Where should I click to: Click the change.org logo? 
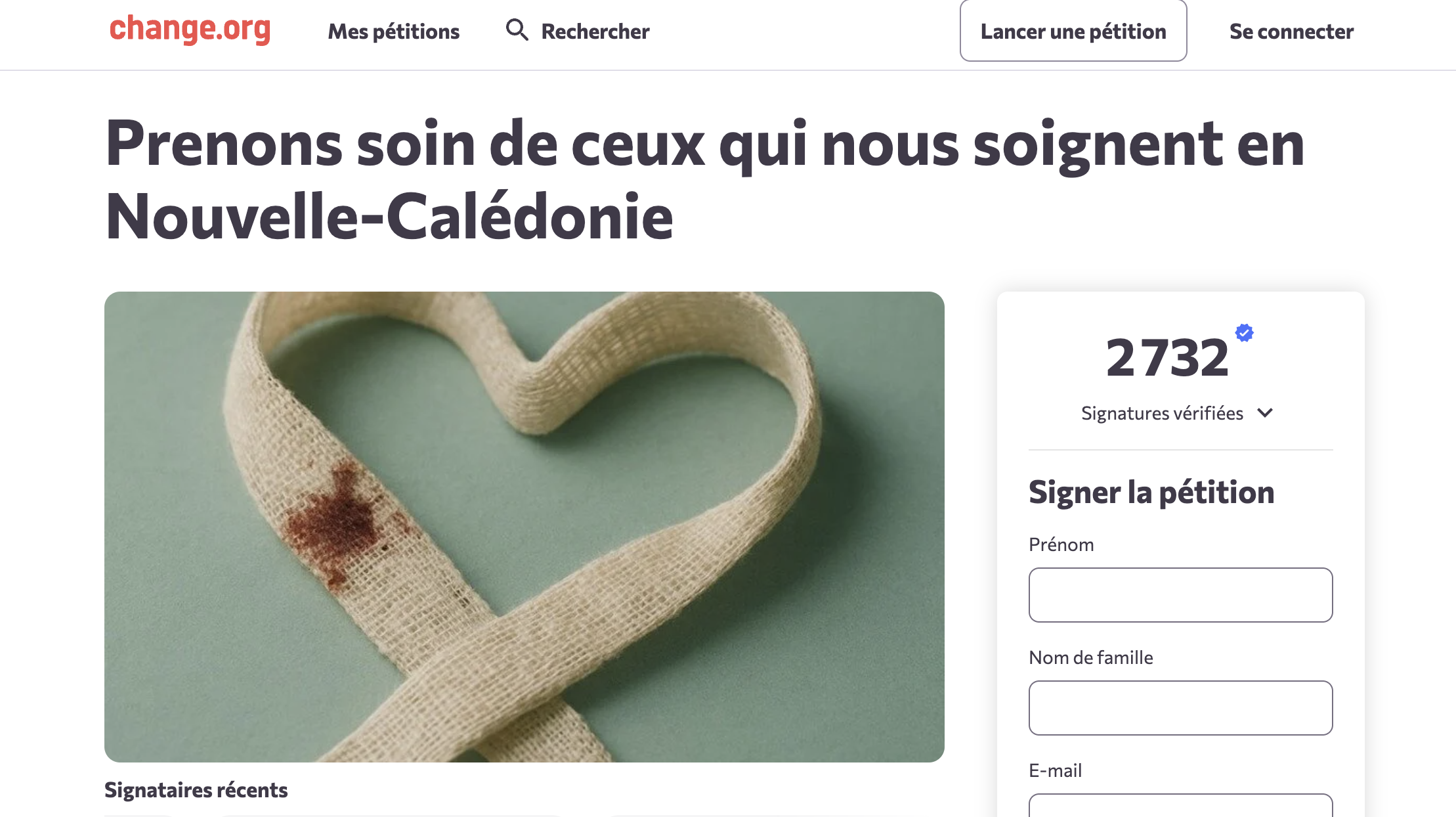point(190,30)
